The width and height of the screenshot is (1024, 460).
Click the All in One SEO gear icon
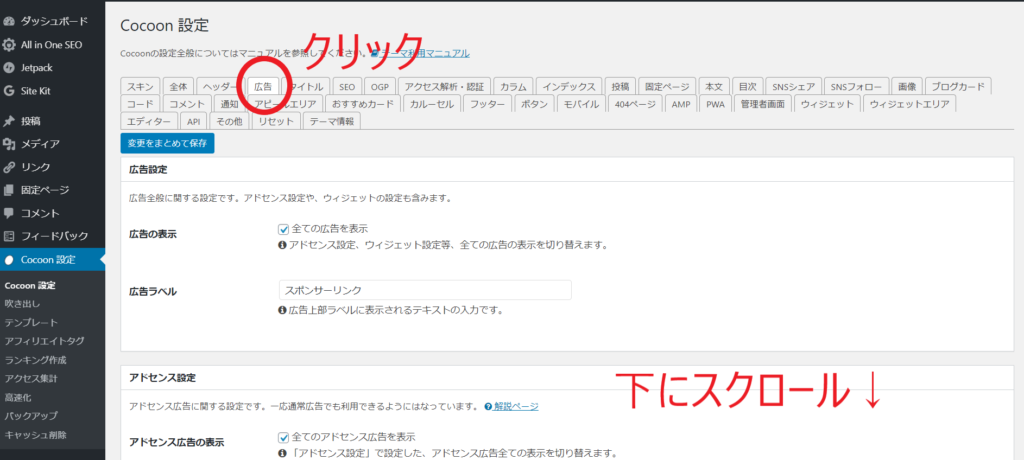pyautogui.click(x=8, y=45)
